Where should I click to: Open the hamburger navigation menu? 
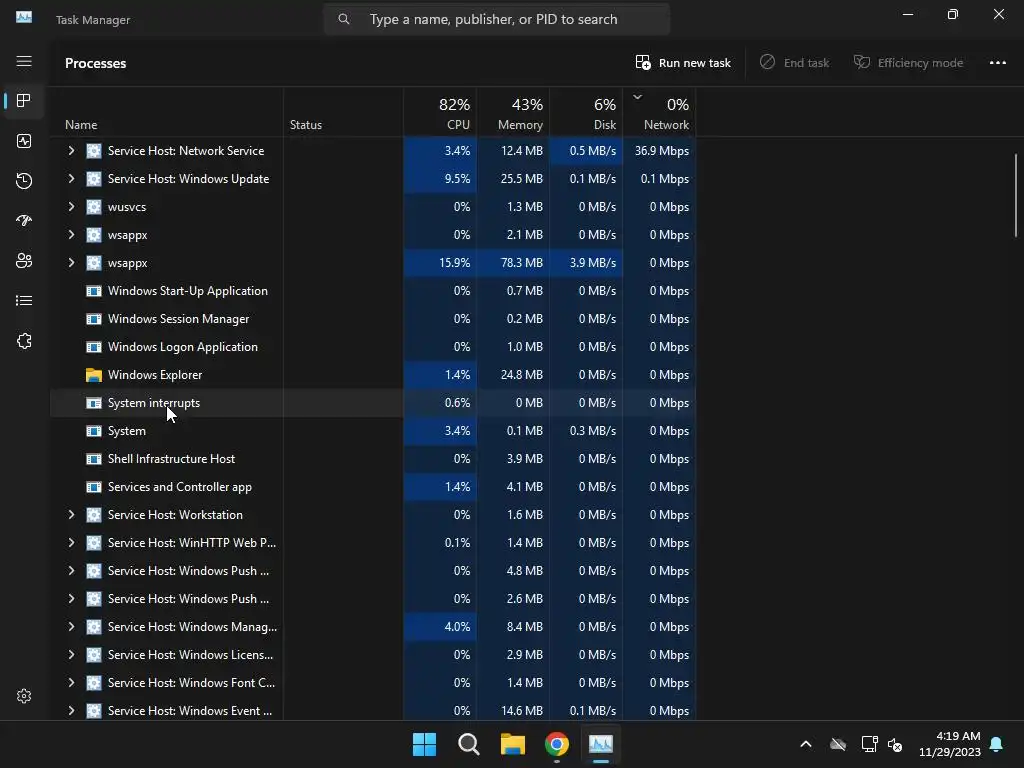(x=24, y=61)
